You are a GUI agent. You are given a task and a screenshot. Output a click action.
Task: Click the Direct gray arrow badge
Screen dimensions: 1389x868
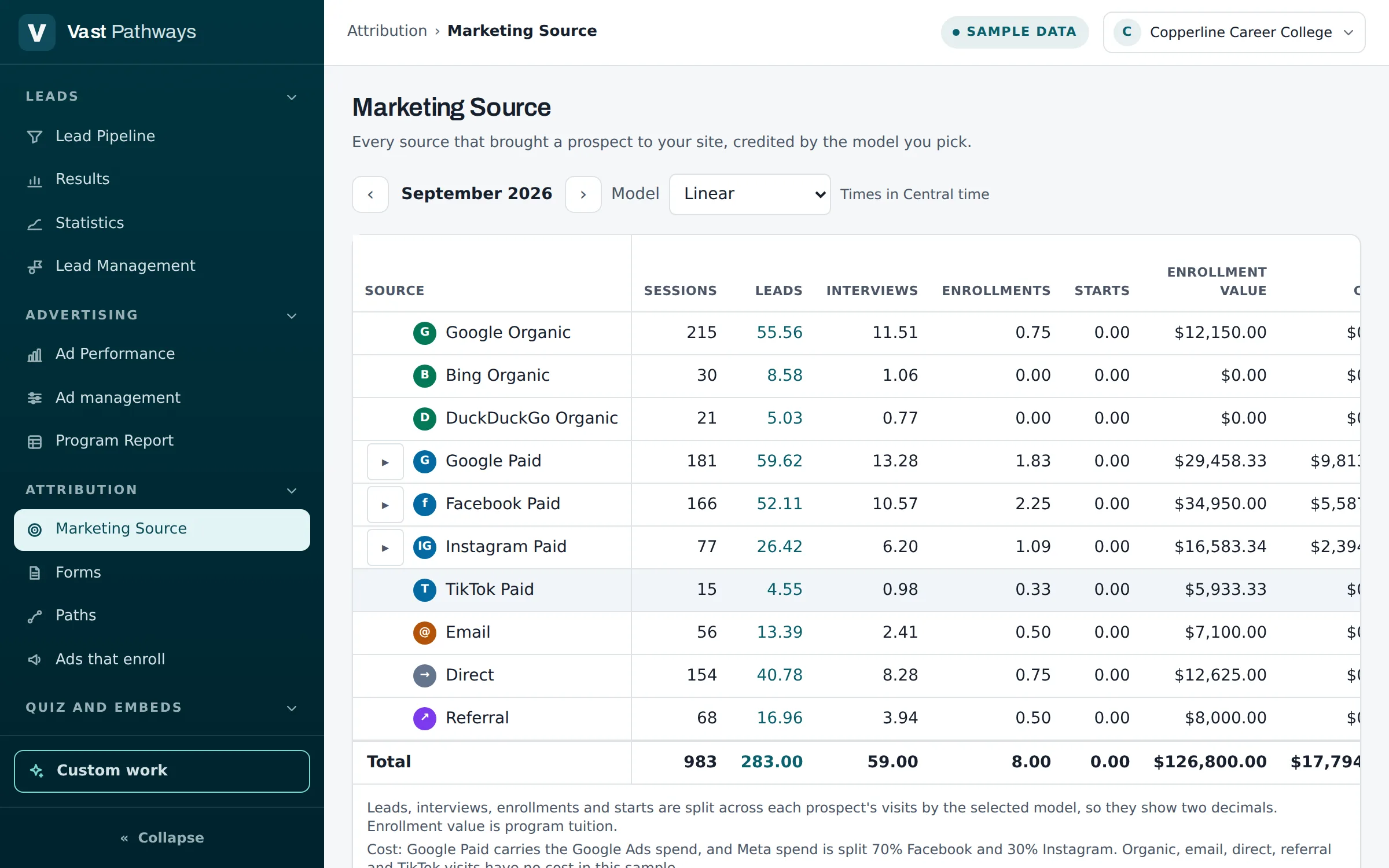(x=425, y=675)
